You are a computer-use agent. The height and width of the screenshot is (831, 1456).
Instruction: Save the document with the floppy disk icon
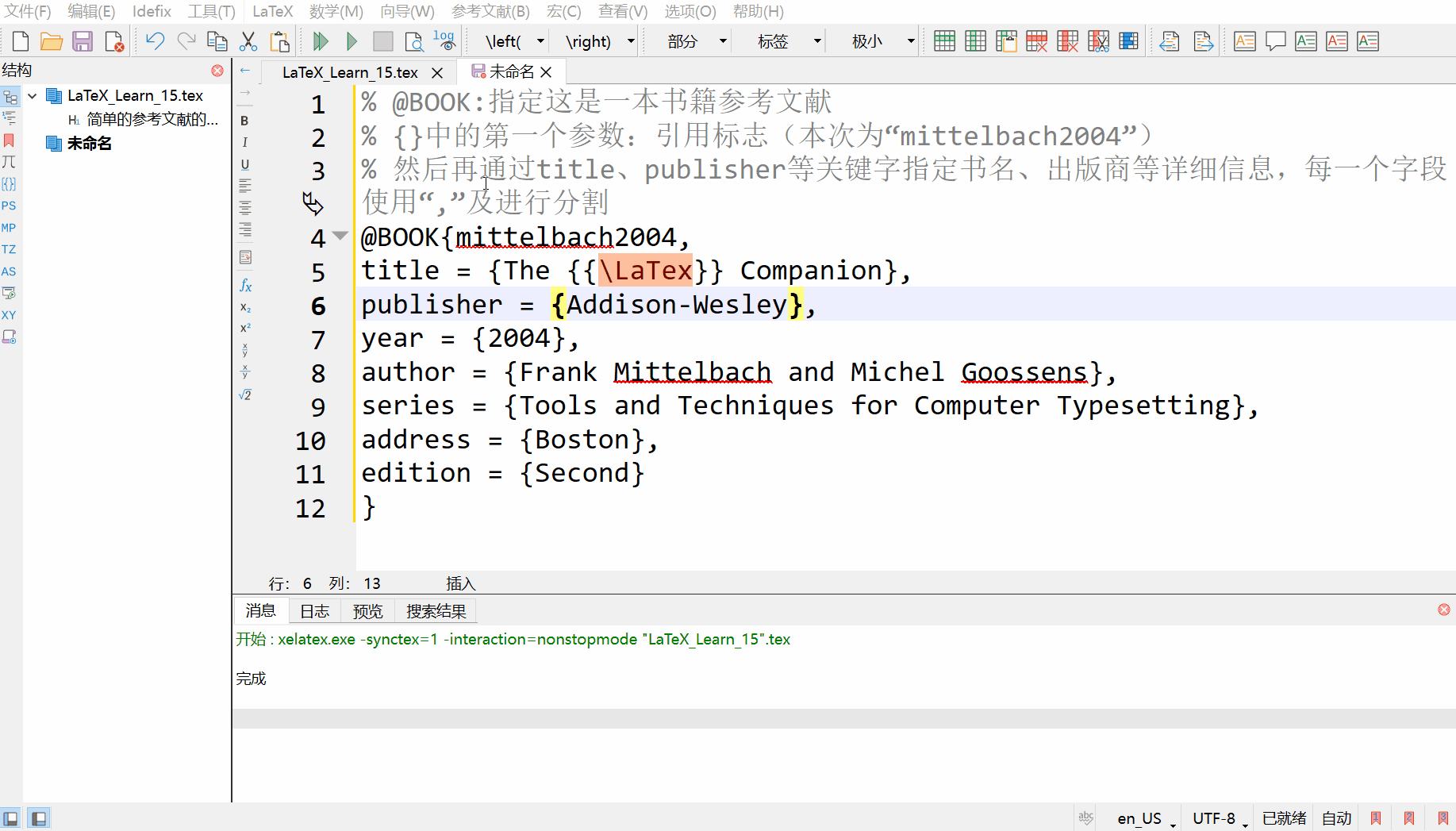[83, 41]
